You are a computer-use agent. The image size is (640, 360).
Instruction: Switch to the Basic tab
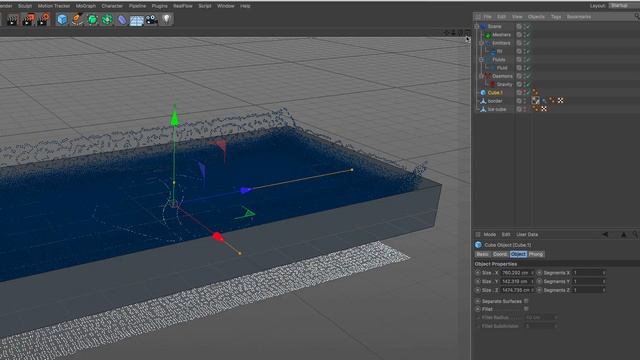pos(482,254)
